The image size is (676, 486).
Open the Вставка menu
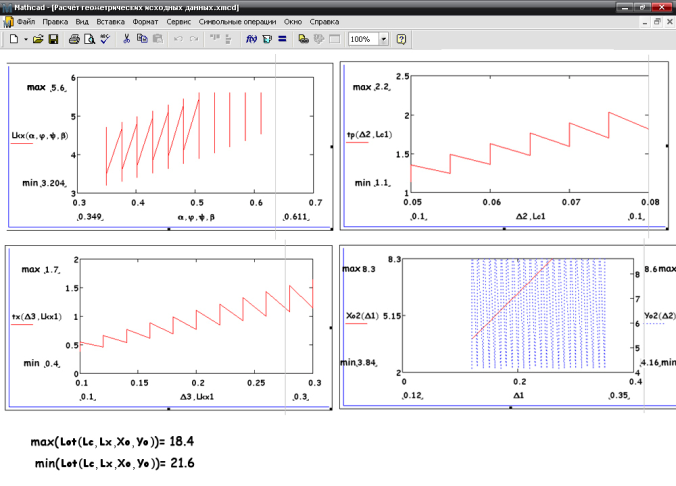(x=111, y=21)
